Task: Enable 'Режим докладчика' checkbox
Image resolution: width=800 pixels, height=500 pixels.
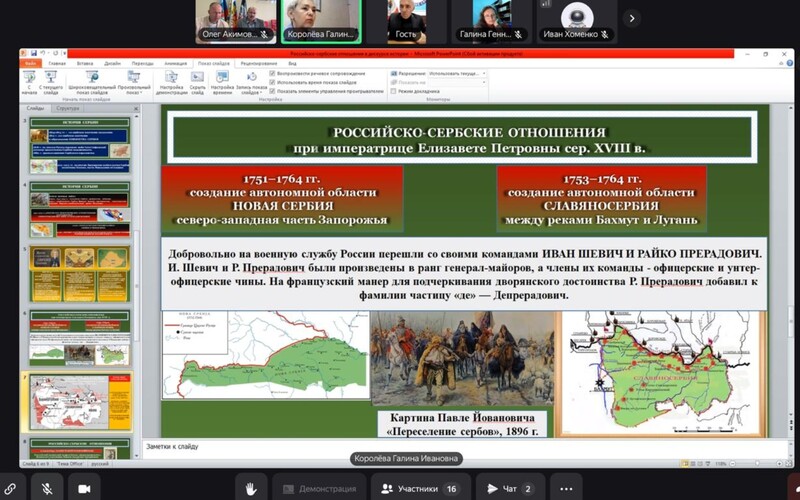Action: (x=393, y=91)
